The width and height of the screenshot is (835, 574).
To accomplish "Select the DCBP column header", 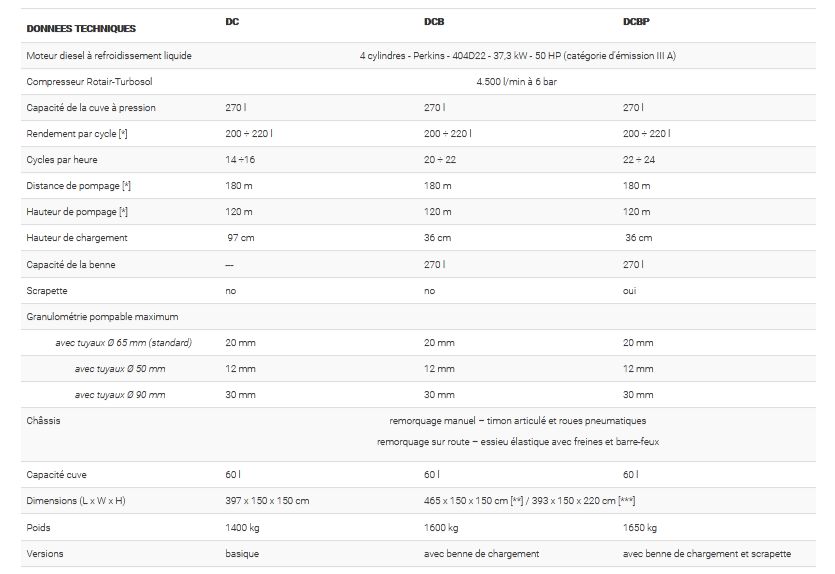I will tap(635, 23).
